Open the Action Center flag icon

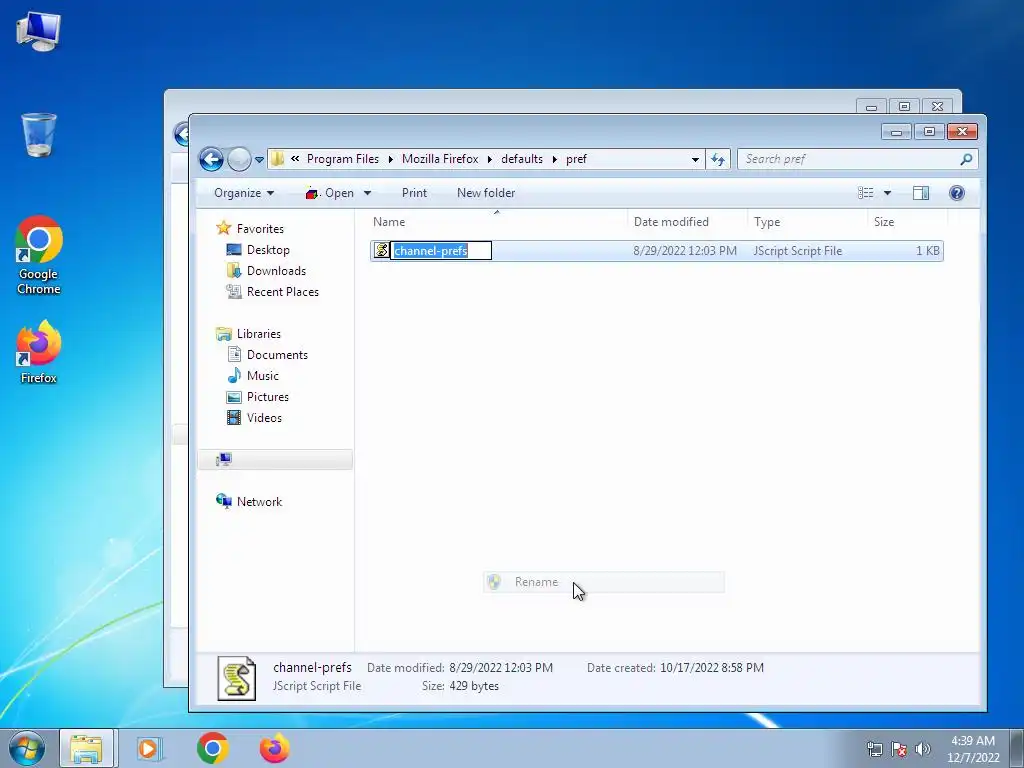(x=899, y=749)
